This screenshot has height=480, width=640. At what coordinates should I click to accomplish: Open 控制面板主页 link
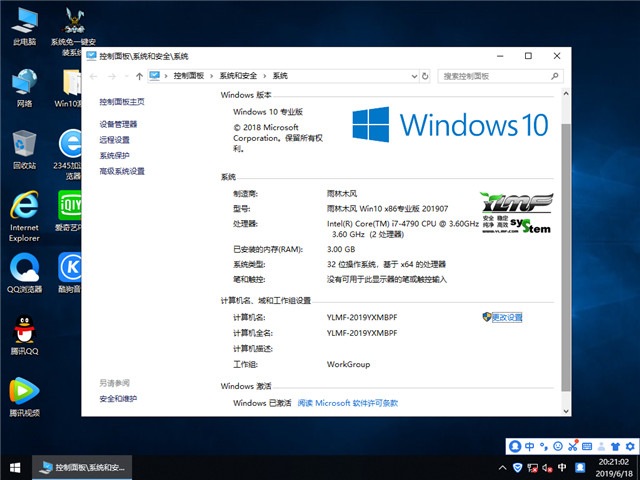coord(122,102)
